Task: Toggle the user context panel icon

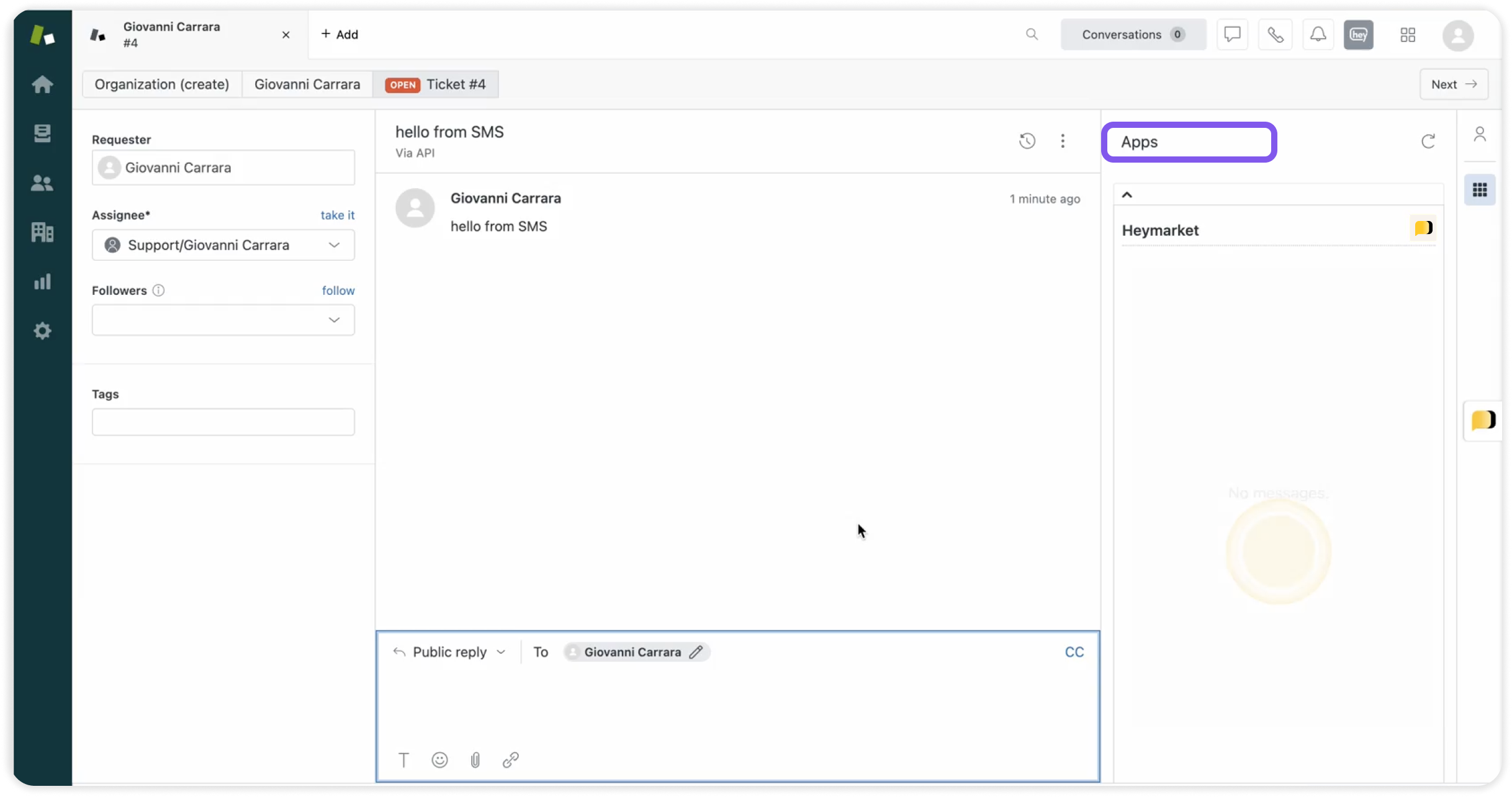Action: click(x=1480, y=134)
